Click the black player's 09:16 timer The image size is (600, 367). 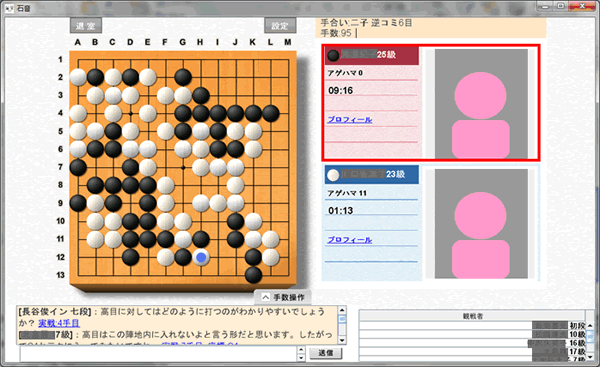(x=341, y=91)
